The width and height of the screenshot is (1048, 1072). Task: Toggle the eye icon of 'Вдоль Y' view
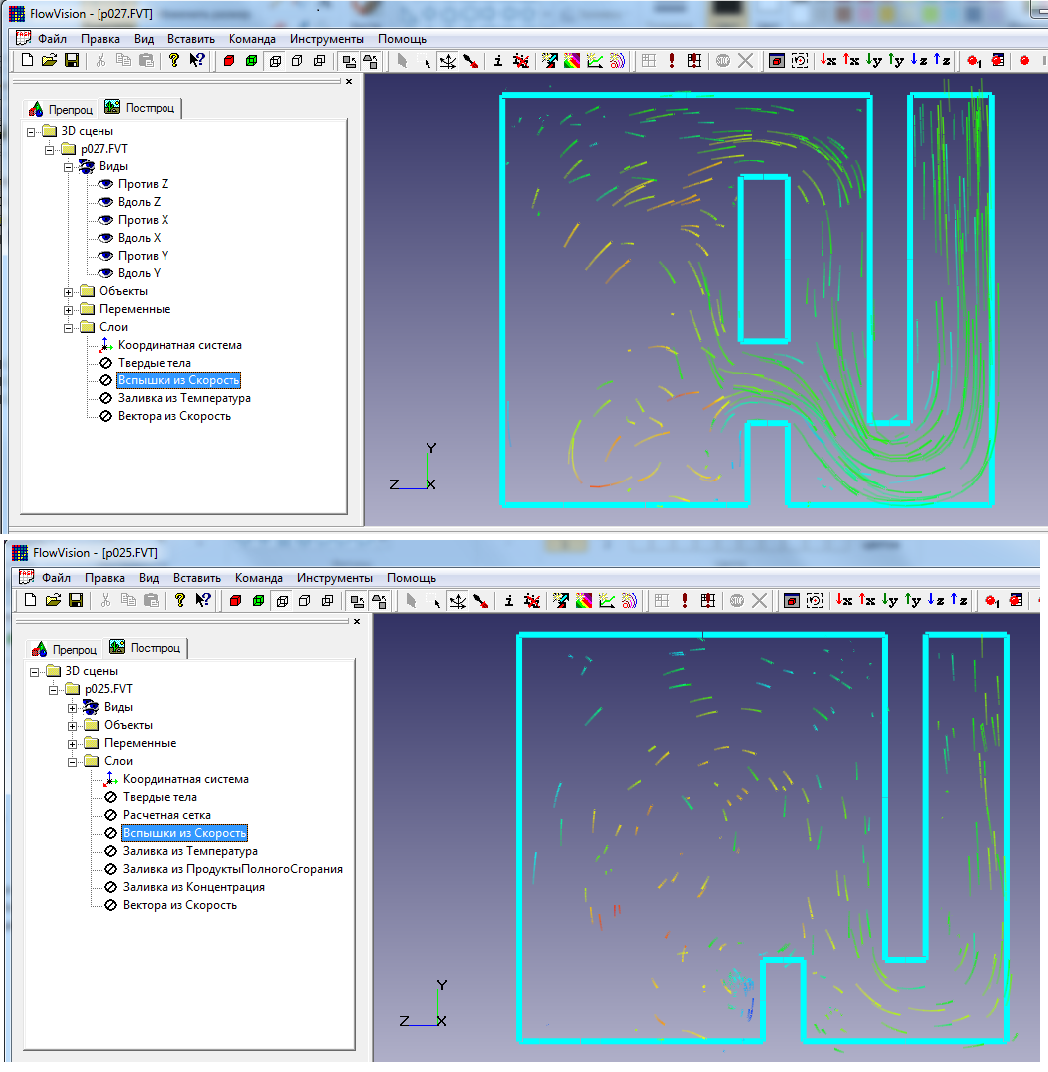(105, 273)
